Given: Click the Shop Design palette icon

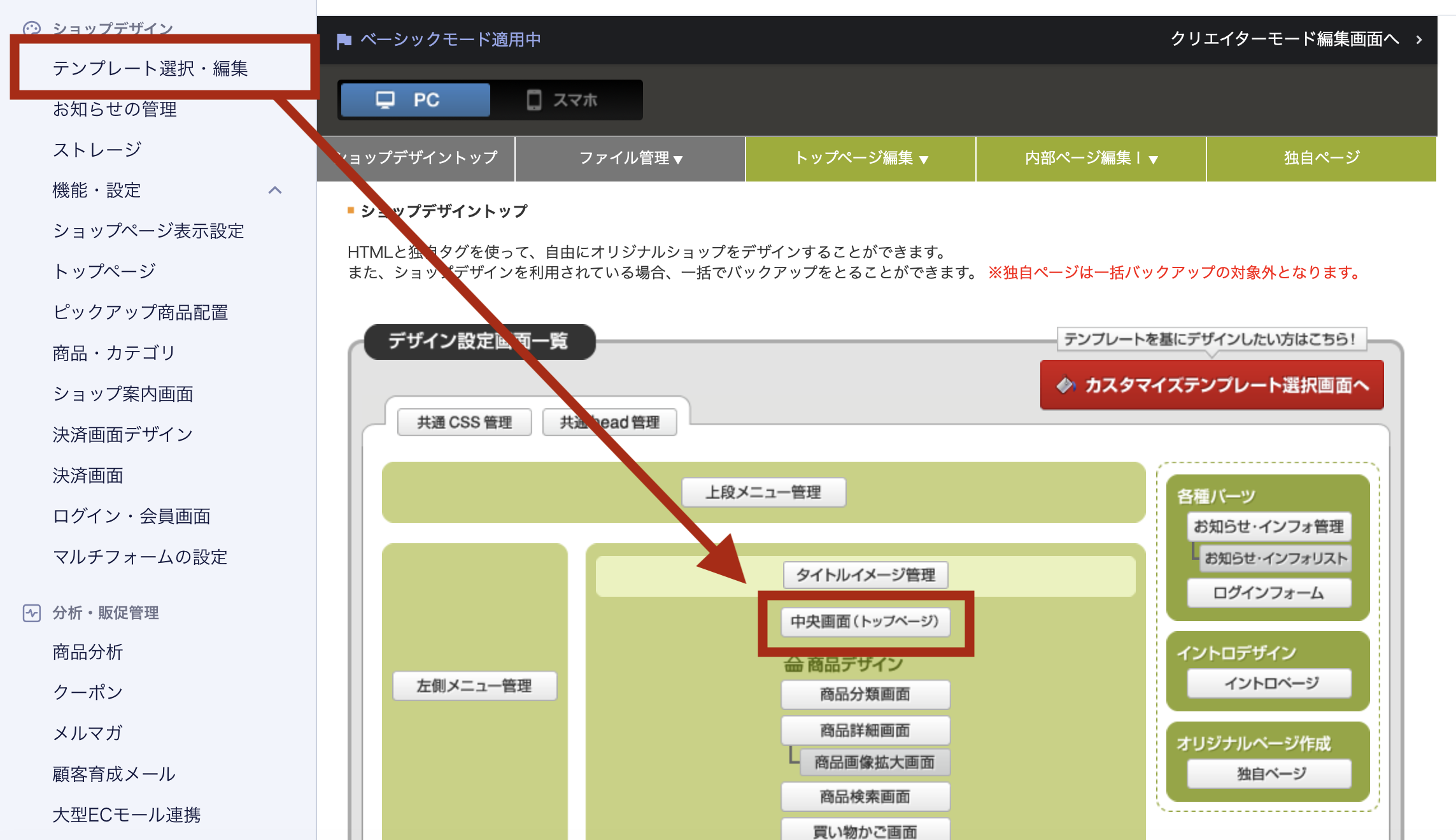Looking at the screenshot, I should (x=31, y=28).
